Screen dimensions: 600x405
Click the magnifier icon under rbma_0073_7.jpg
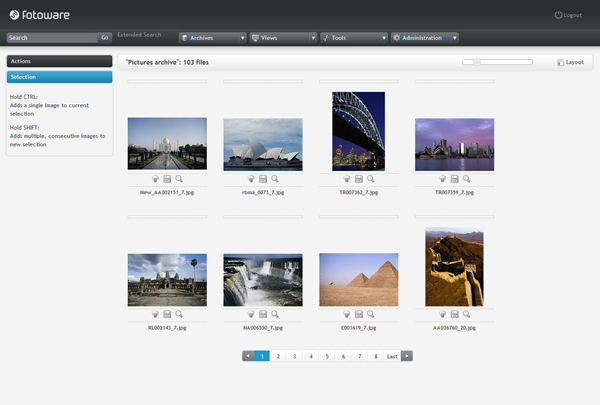275,179
